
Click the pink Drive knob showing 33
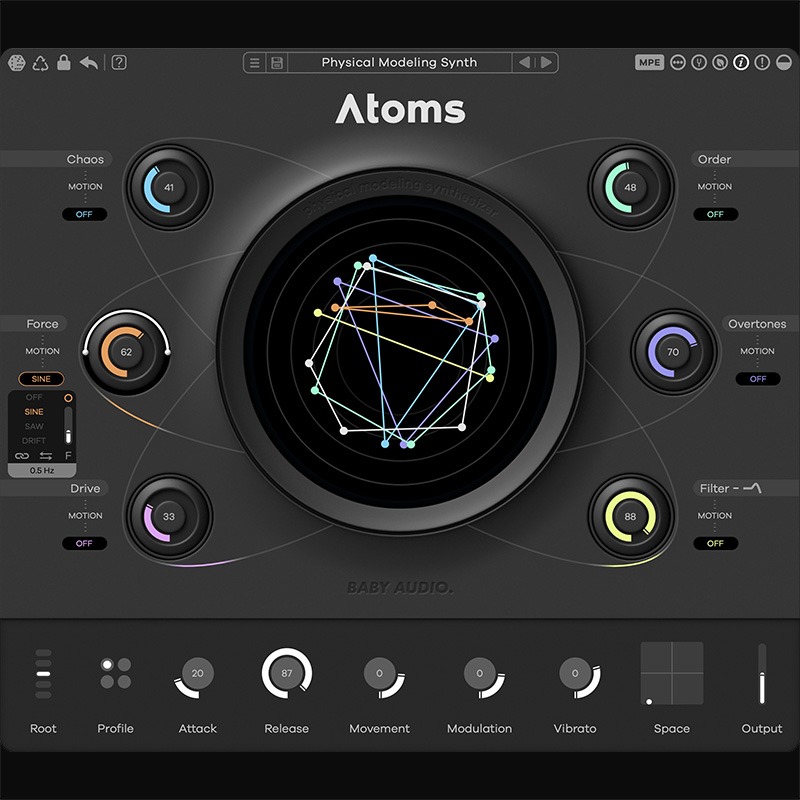click(x=169, y=516)
